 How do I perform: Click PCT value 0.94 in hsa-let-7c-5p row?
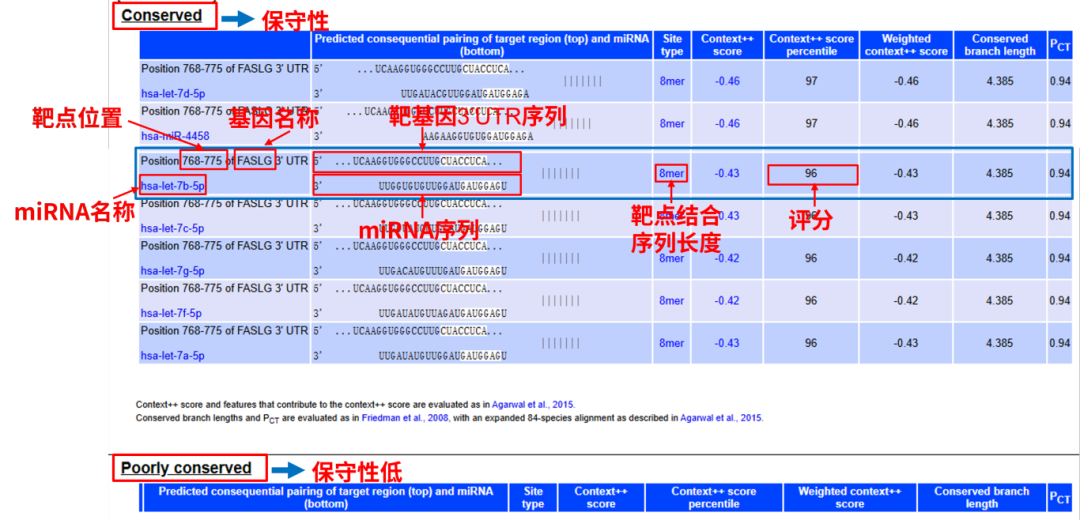(1060, 216)
